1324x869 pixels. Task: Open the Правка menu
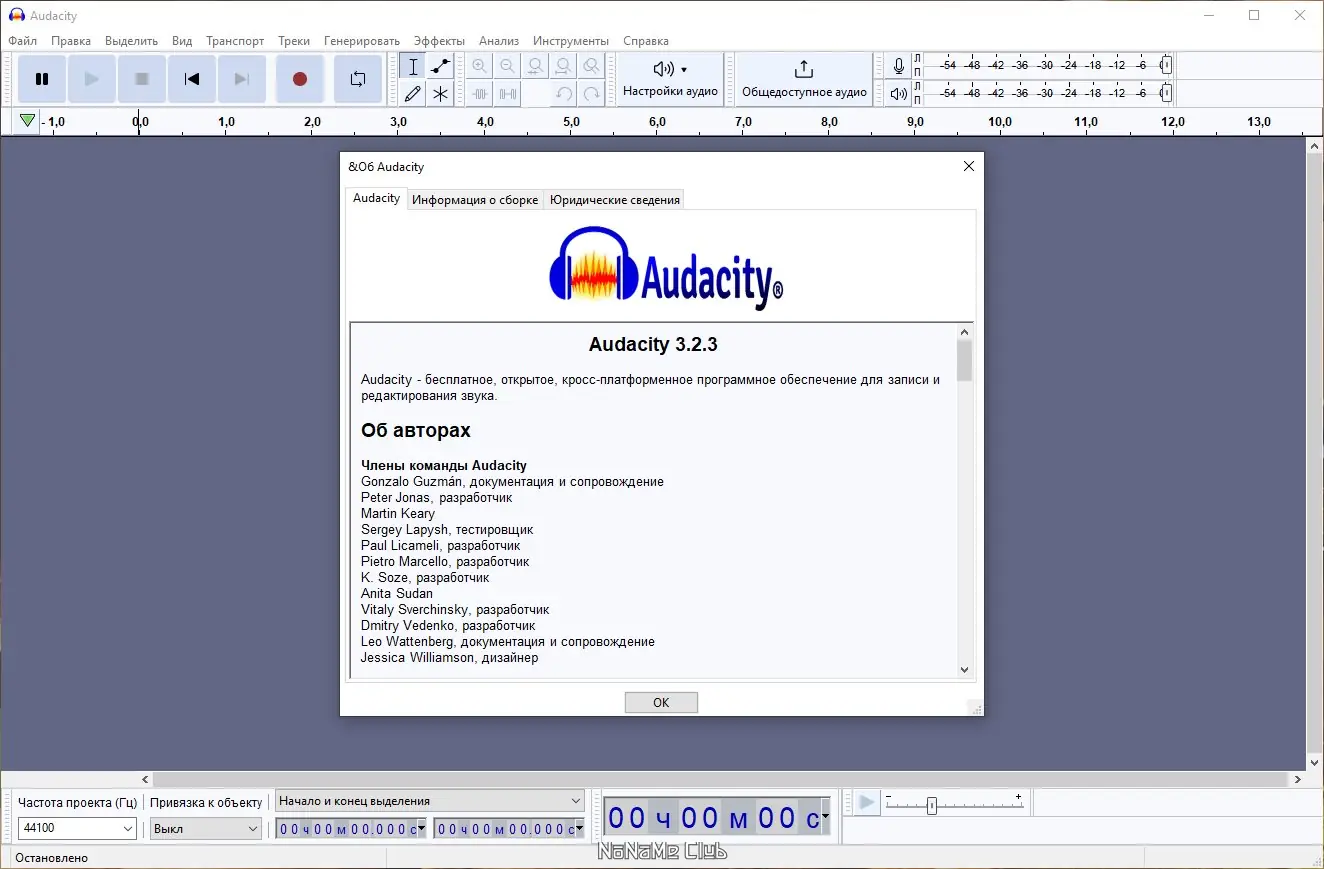[71, 41]
